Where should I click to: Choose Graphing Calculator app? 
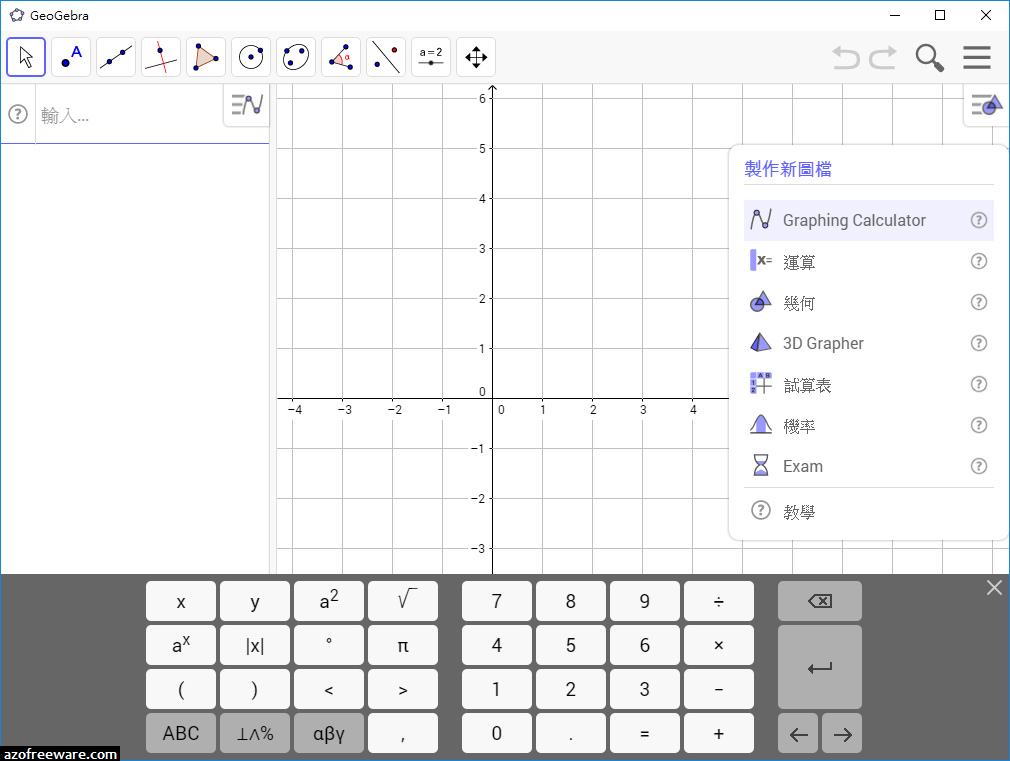pos(869,220)
